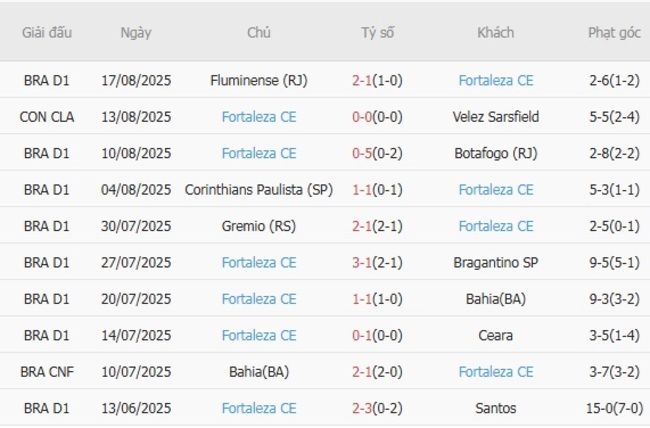Viewport: 650px width, 428px height.
Task: Select the Botafogo (RJ) away team
Action: pos(496,153)
